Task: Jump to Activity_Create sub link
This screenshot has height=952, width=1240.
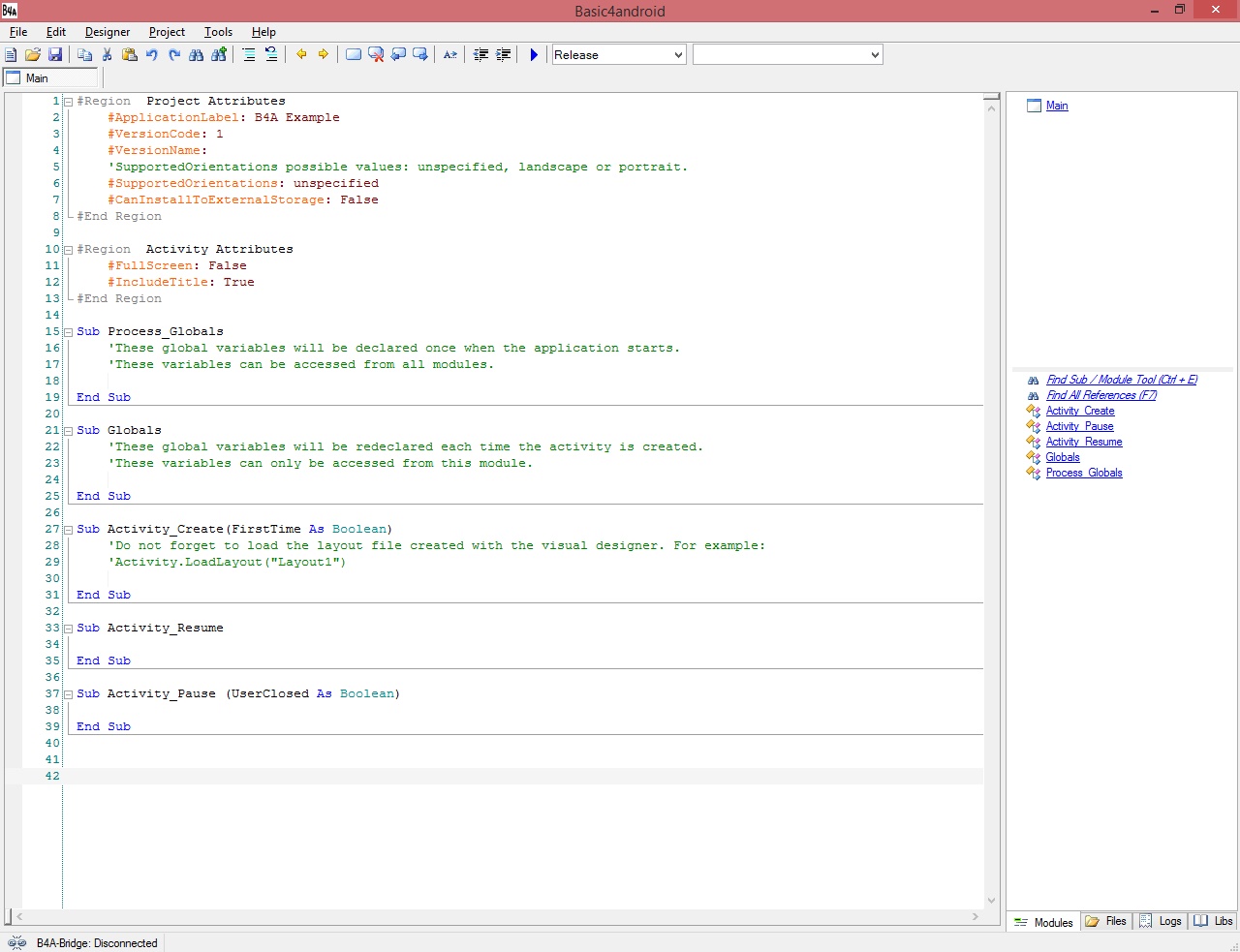Action: point(1080,411)
